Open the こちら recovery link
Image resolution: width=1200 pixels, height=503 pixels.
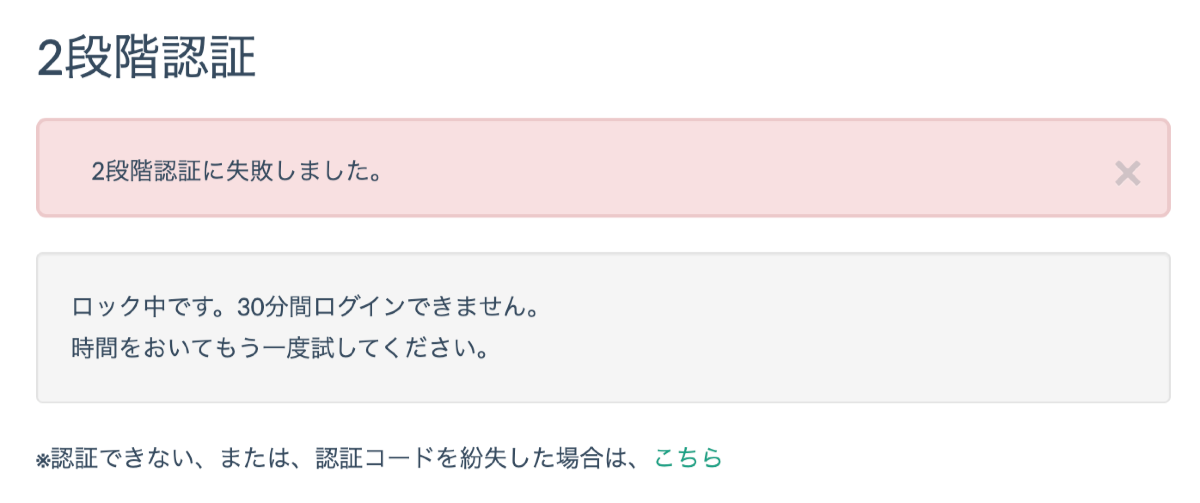[x=688, y=458]
